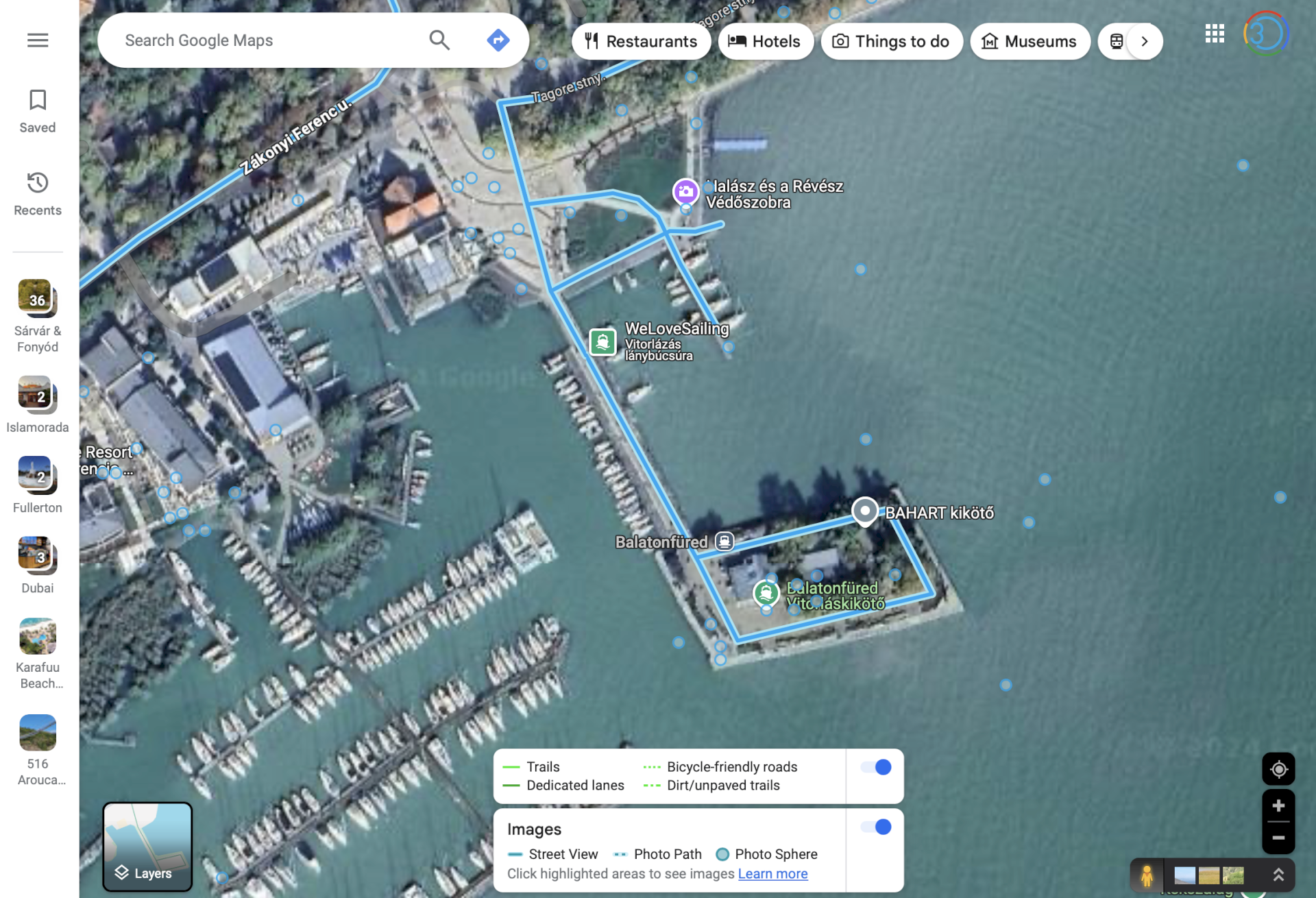1316x898 pixels.
Task: Click the Dedicated lanes legend entry
Action: point(563,786)
